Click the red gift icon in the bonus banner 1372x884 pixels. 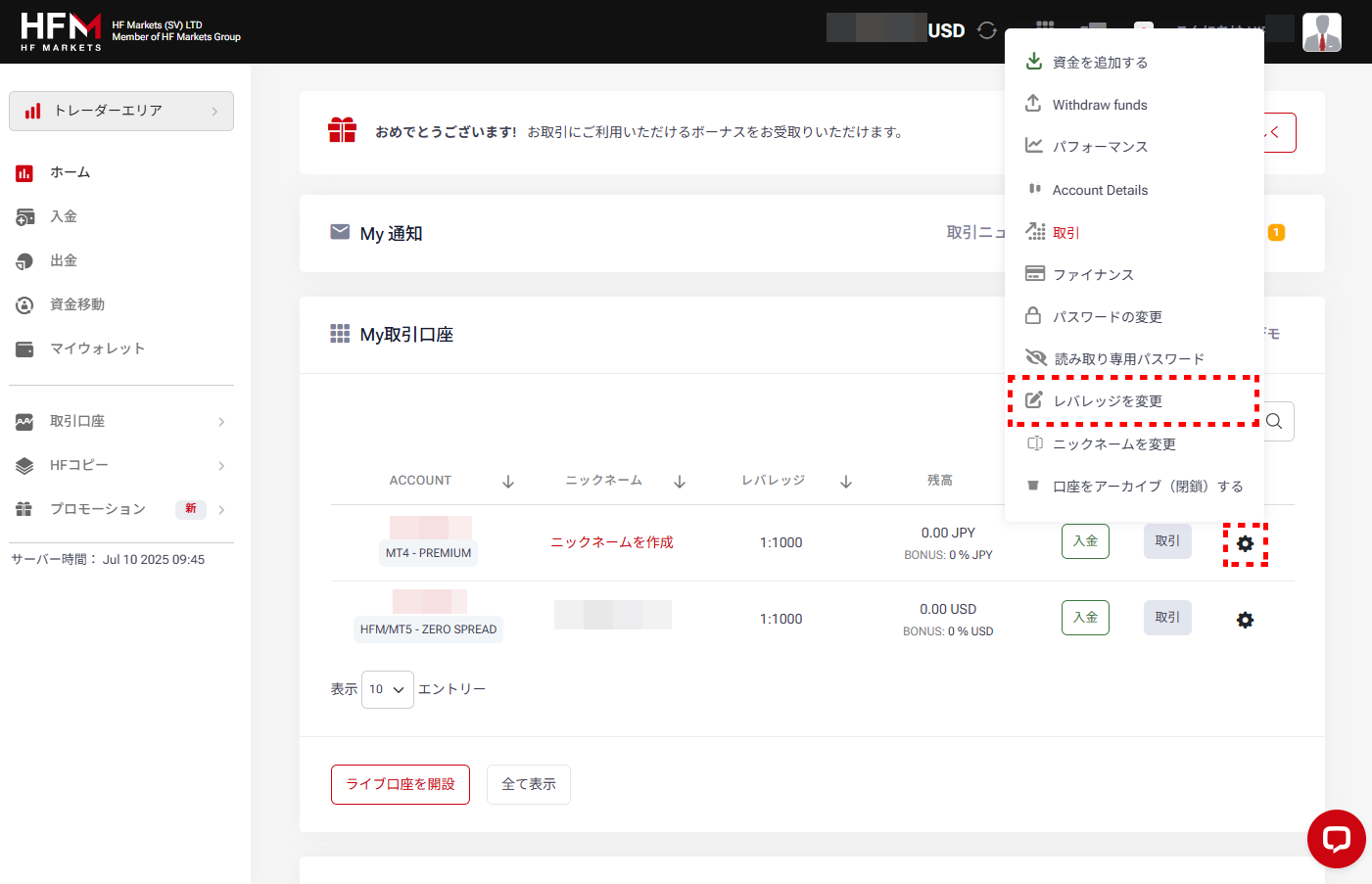[x=342, y=130]
